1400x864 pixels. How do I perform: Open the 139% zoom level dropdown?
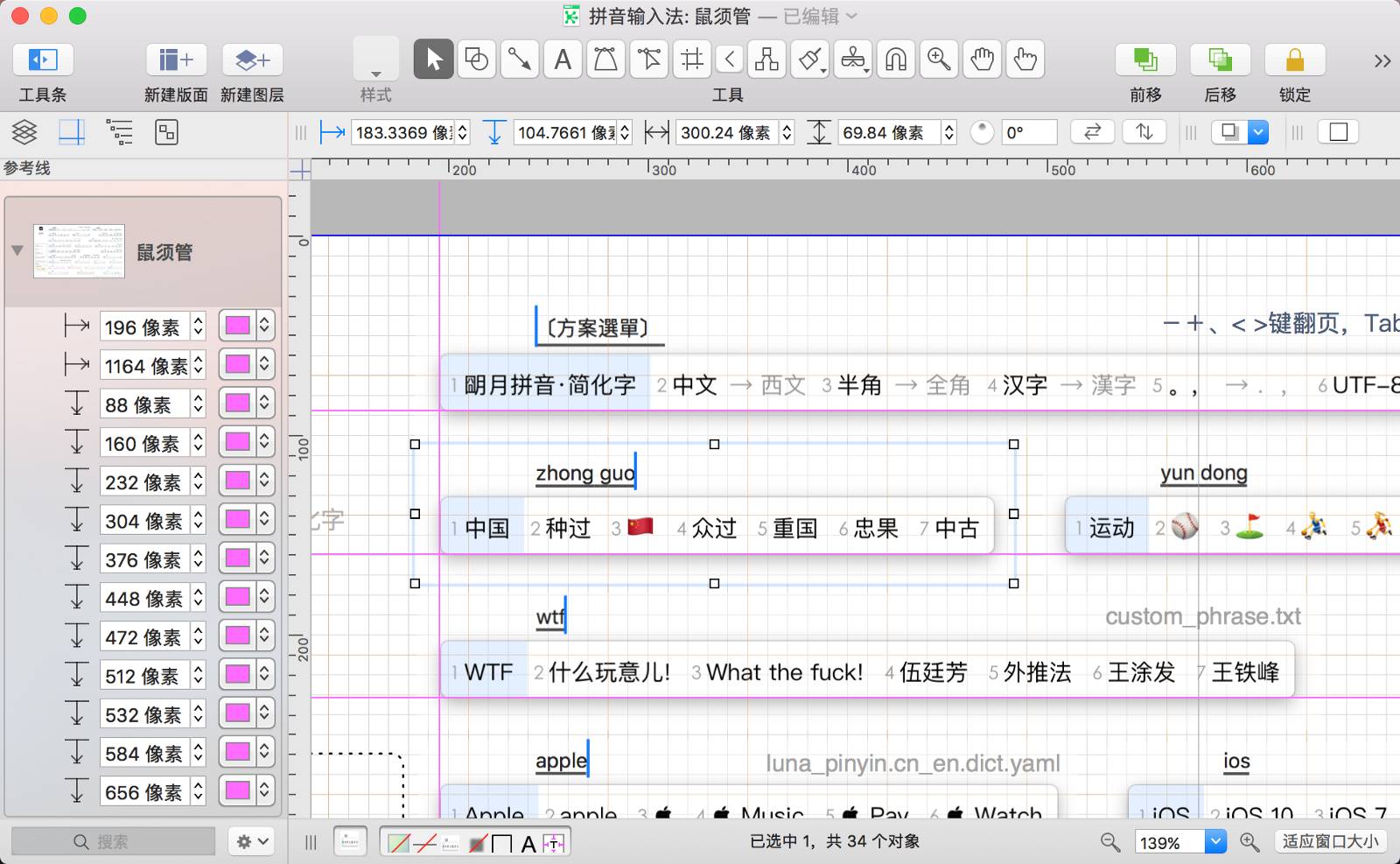(1215, 842)
